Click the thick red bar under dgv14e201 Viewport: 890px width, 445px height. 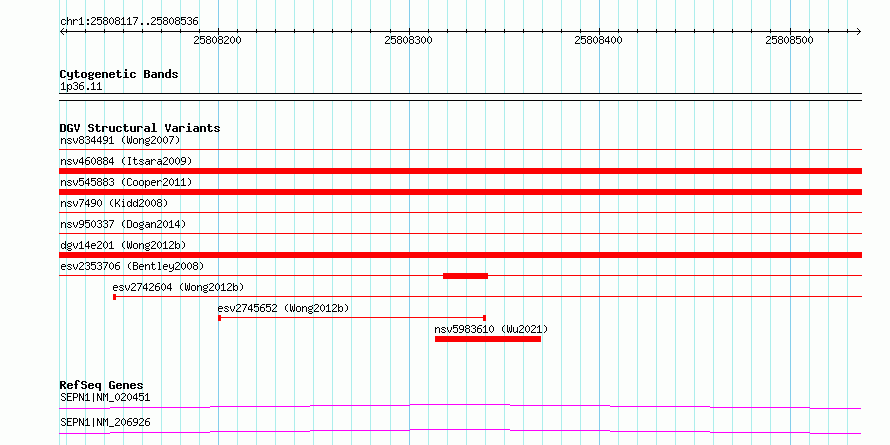(x=460, y=255)
